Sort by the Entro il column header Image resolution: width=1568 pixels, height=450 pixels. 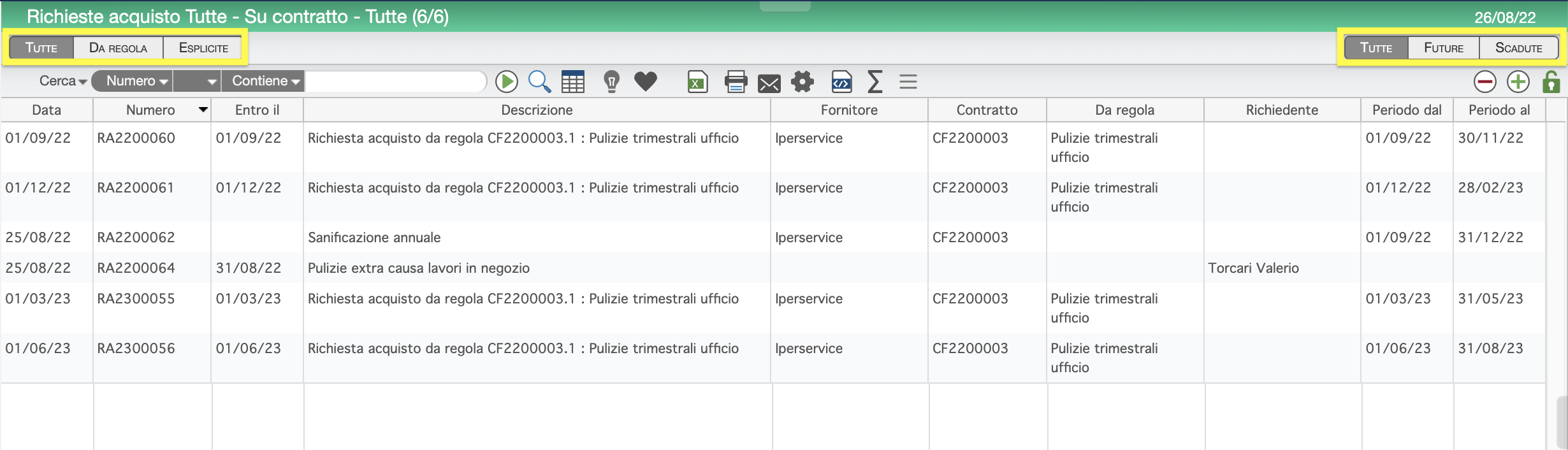(x=258, y=110)
